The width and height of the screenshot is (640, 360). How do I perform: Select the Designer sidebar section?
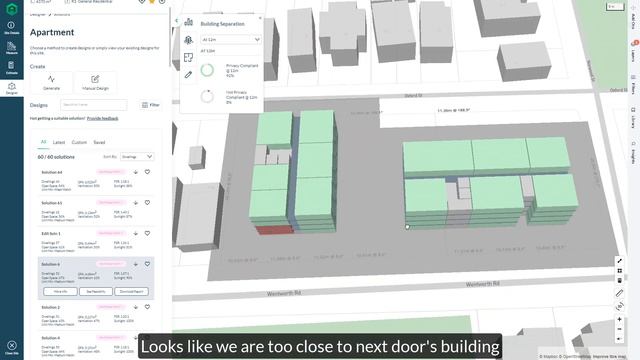(11, 88)
